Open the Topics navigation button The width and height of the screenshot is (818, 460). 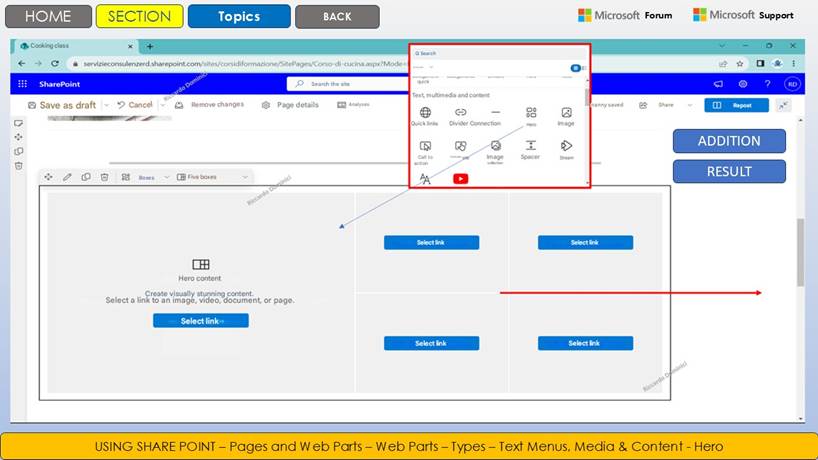point(239,16)
